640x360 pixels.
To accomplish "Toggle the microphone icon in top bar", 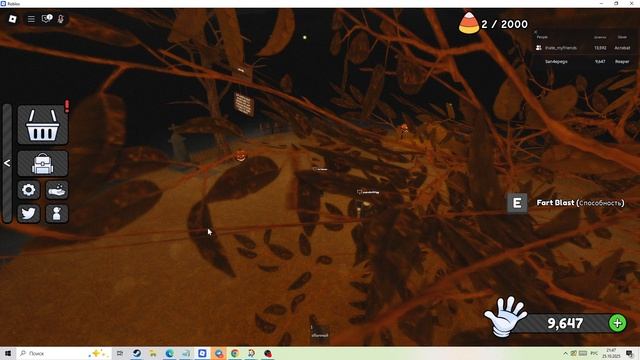I will pos(61,19).
